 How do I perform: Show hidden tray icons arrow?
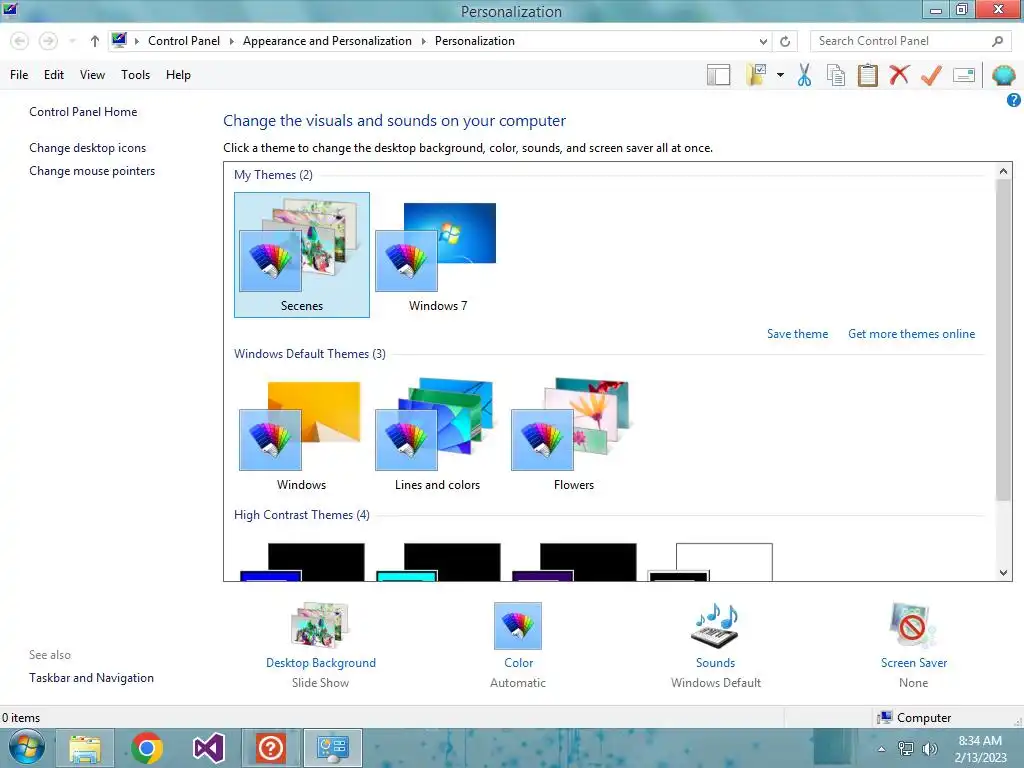[x=882, y=749]
